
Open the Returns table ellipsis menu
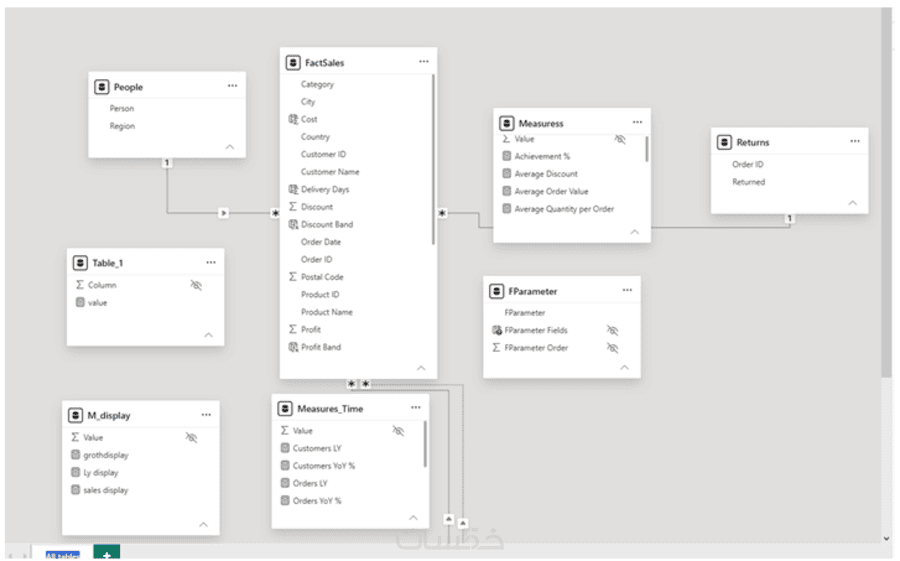(x=855, y=141)
